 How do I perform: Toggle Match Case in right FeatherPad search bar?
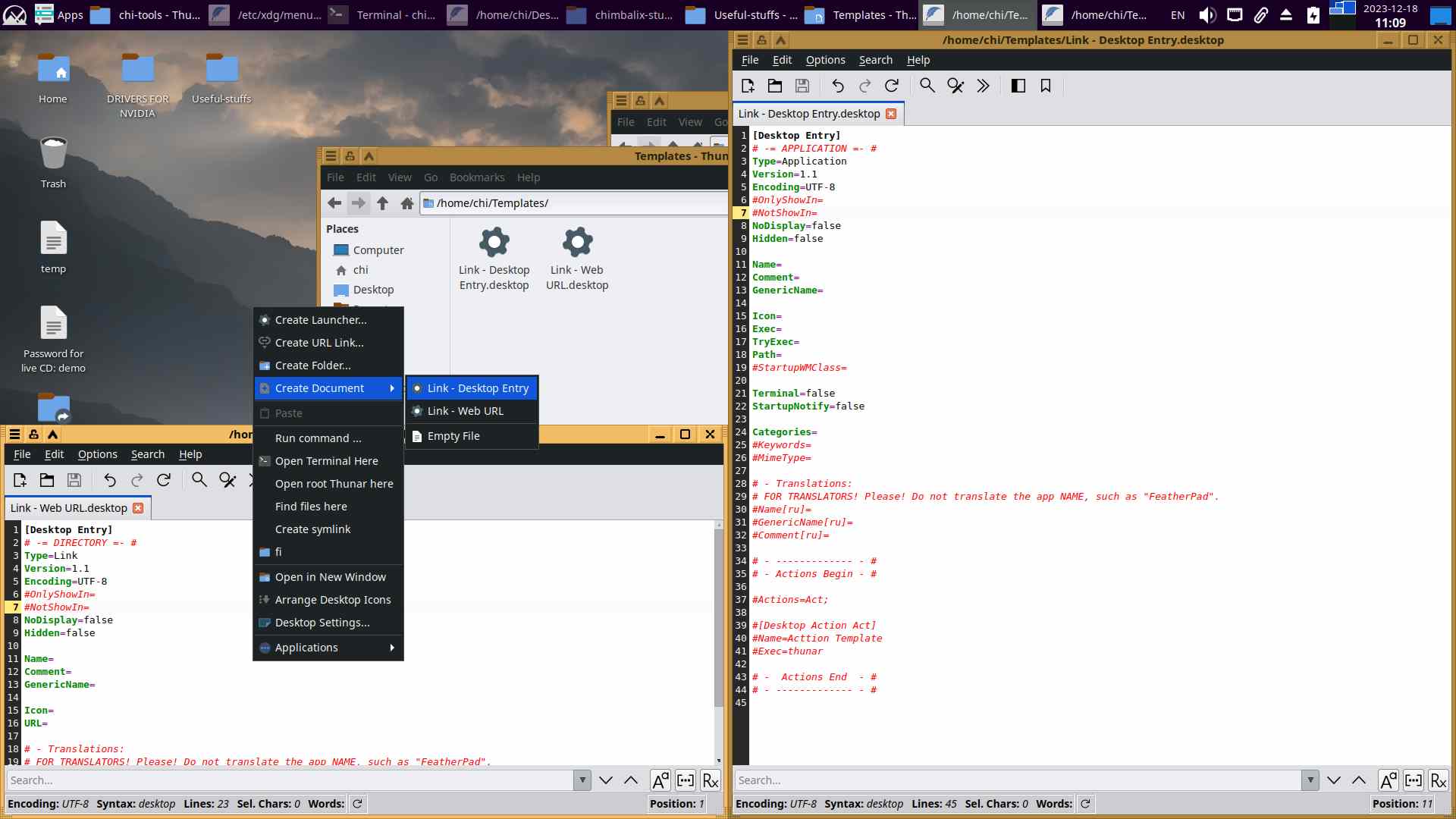(x=1389, y=780)
